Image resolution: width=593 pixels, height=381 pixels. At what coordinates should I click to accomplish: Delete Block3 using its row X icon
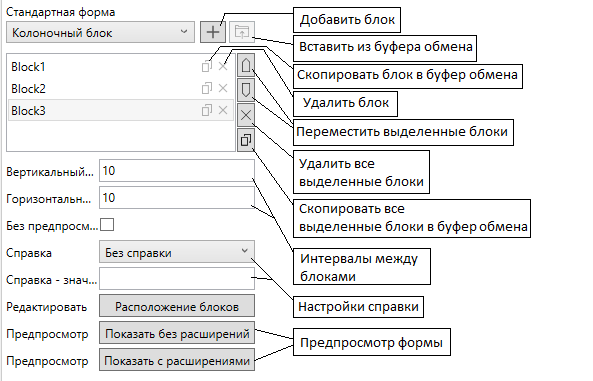(223, 110)
